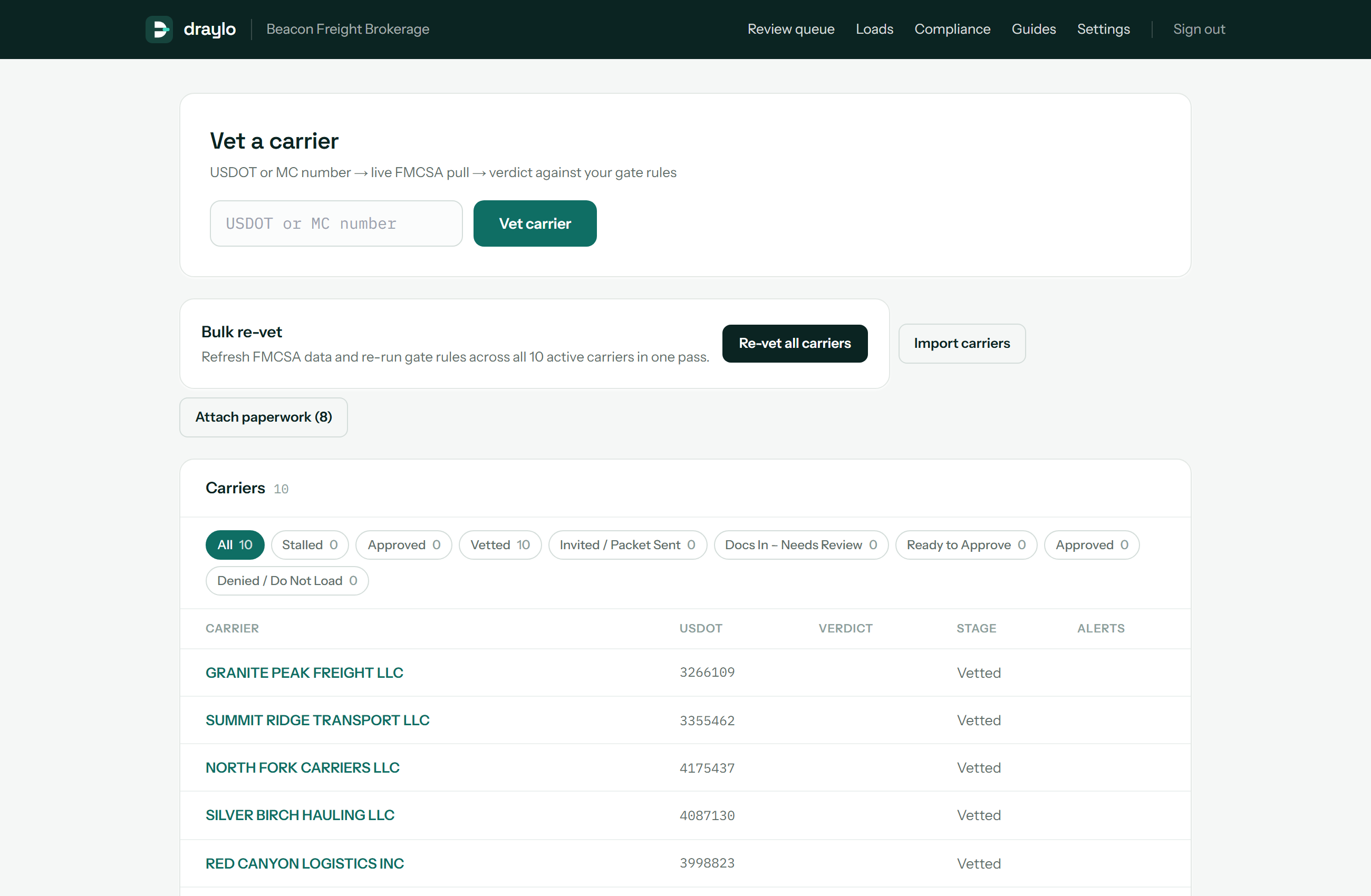Open the Compliance section
1371x896 pixels.
pos(952,30)
